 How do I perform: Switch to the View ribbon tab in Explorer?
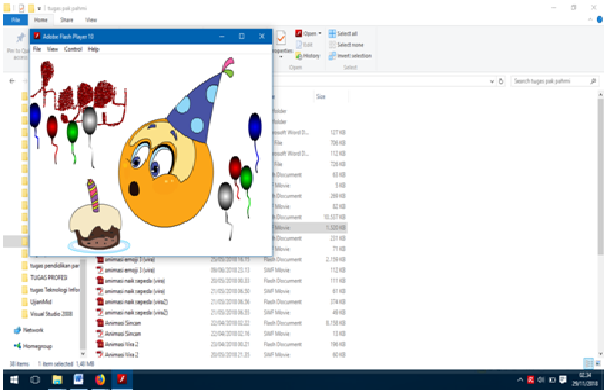tap(91, 20)
